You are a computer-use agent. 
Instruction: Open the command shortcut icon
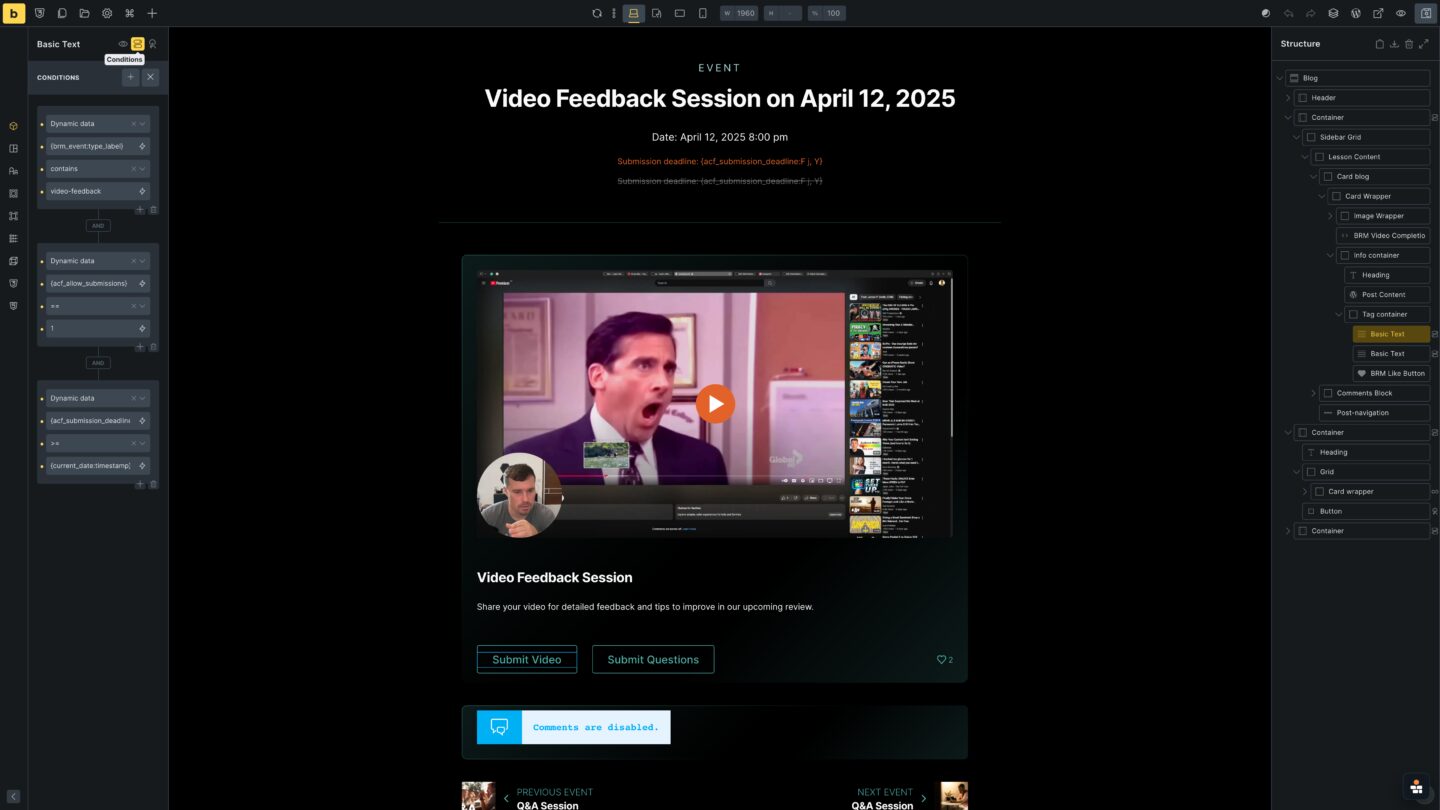130,13
